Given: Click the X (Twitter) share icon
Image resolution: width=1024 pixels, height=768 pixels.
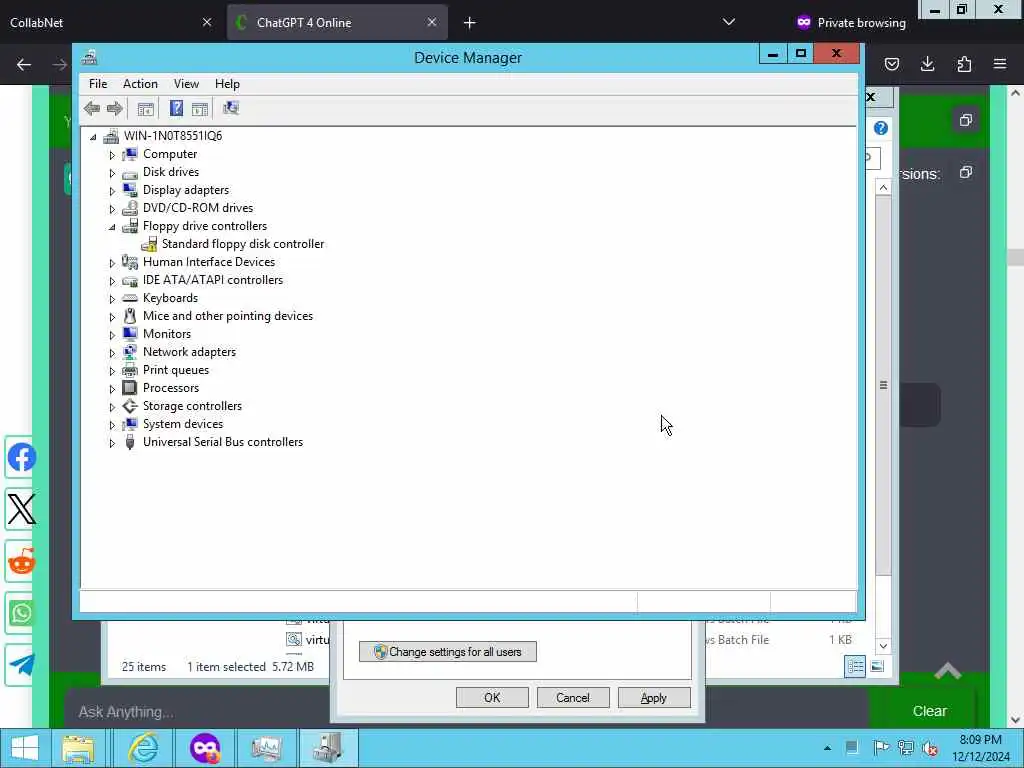Looking at the screenshot, I should [22, 509].
